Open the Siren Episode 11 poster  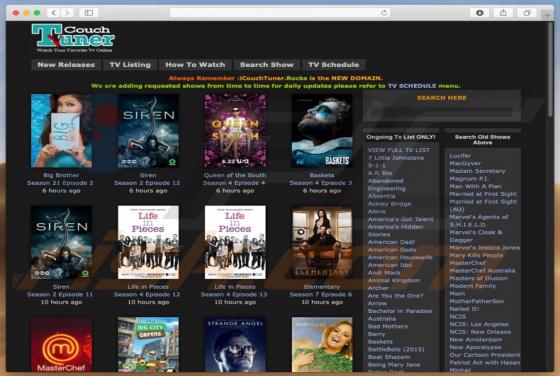pos(61,242)
